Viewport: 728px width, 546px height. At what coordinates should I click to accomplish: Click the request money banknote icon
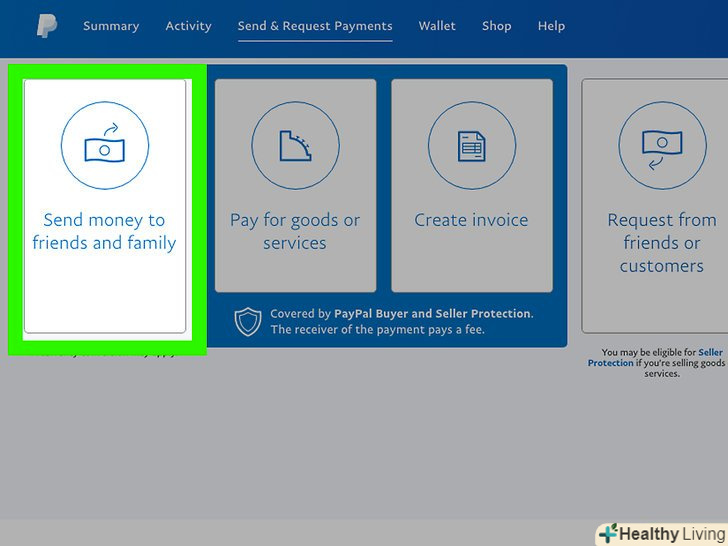coord(663,145)
